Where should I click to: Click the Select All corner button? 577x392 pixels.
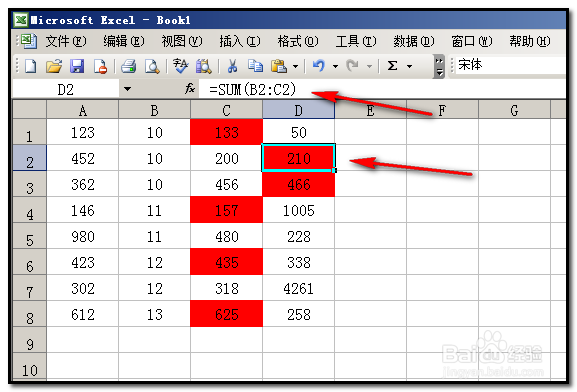(29, 109)
